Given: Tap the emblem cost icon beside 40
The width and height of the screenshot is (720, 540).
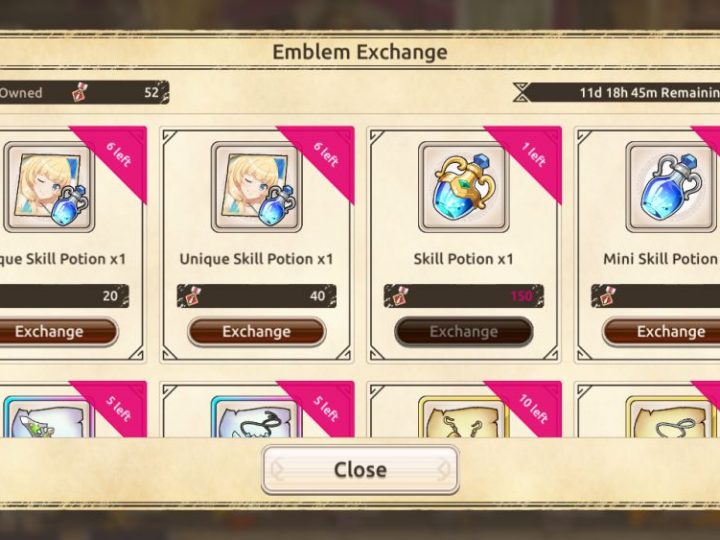Looking at the screenshot, I should [191, 296].
